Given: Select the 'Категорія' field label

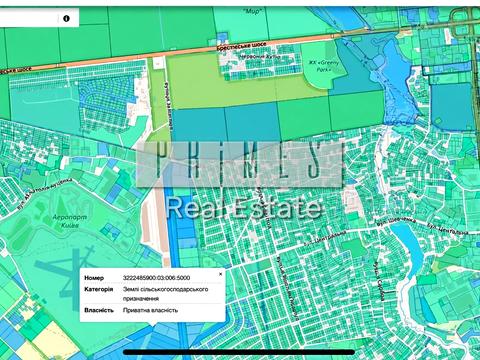Looking at the screenshot, I should click(99, 289).
